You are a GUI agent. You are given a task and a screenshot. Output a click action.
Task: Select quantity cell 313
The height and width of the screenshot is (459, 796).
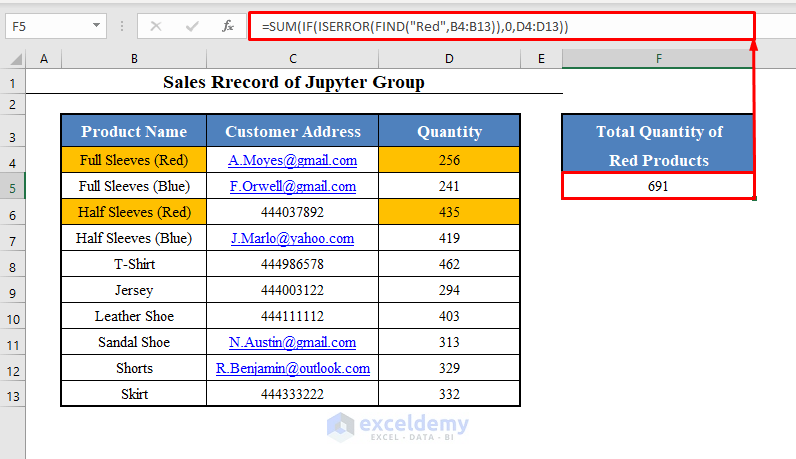point(449,342)
